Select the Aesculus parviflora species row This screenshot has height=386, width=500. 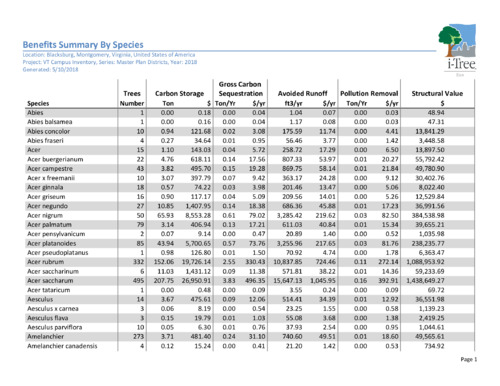(250, 327)
